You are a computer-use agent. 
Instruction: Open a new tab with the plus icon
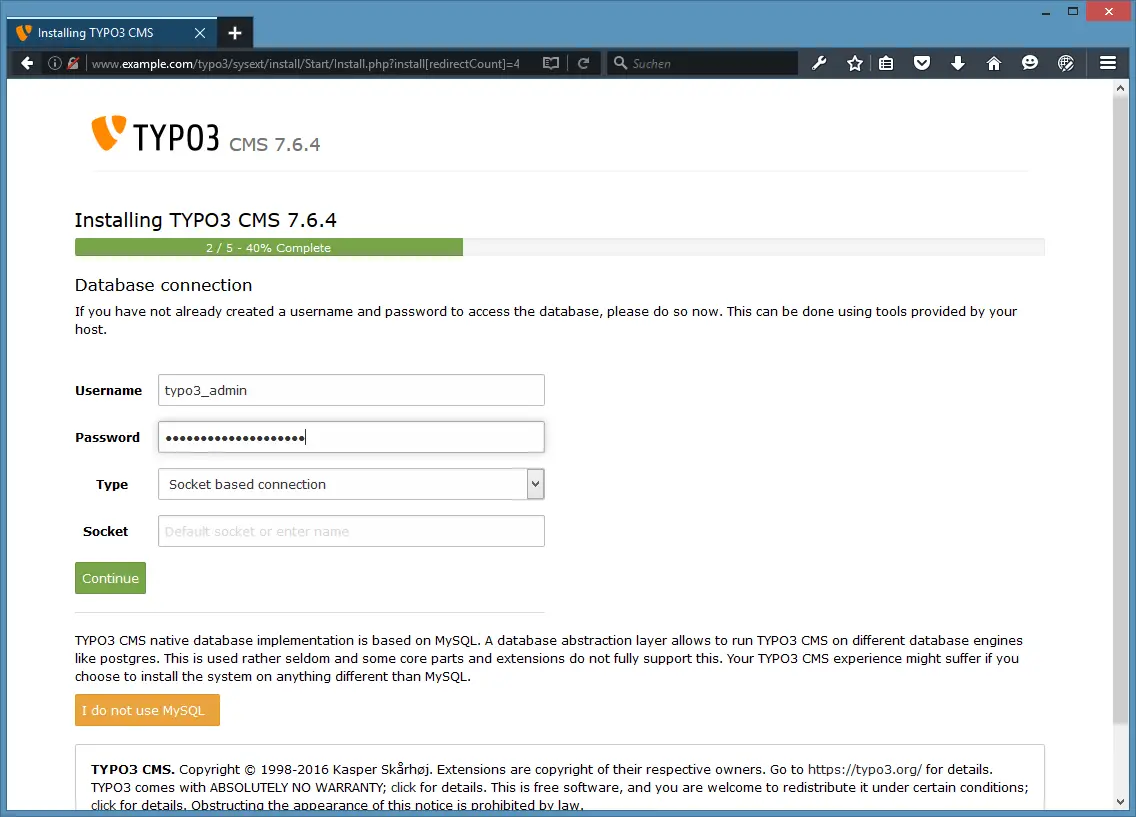coord(235,33)
